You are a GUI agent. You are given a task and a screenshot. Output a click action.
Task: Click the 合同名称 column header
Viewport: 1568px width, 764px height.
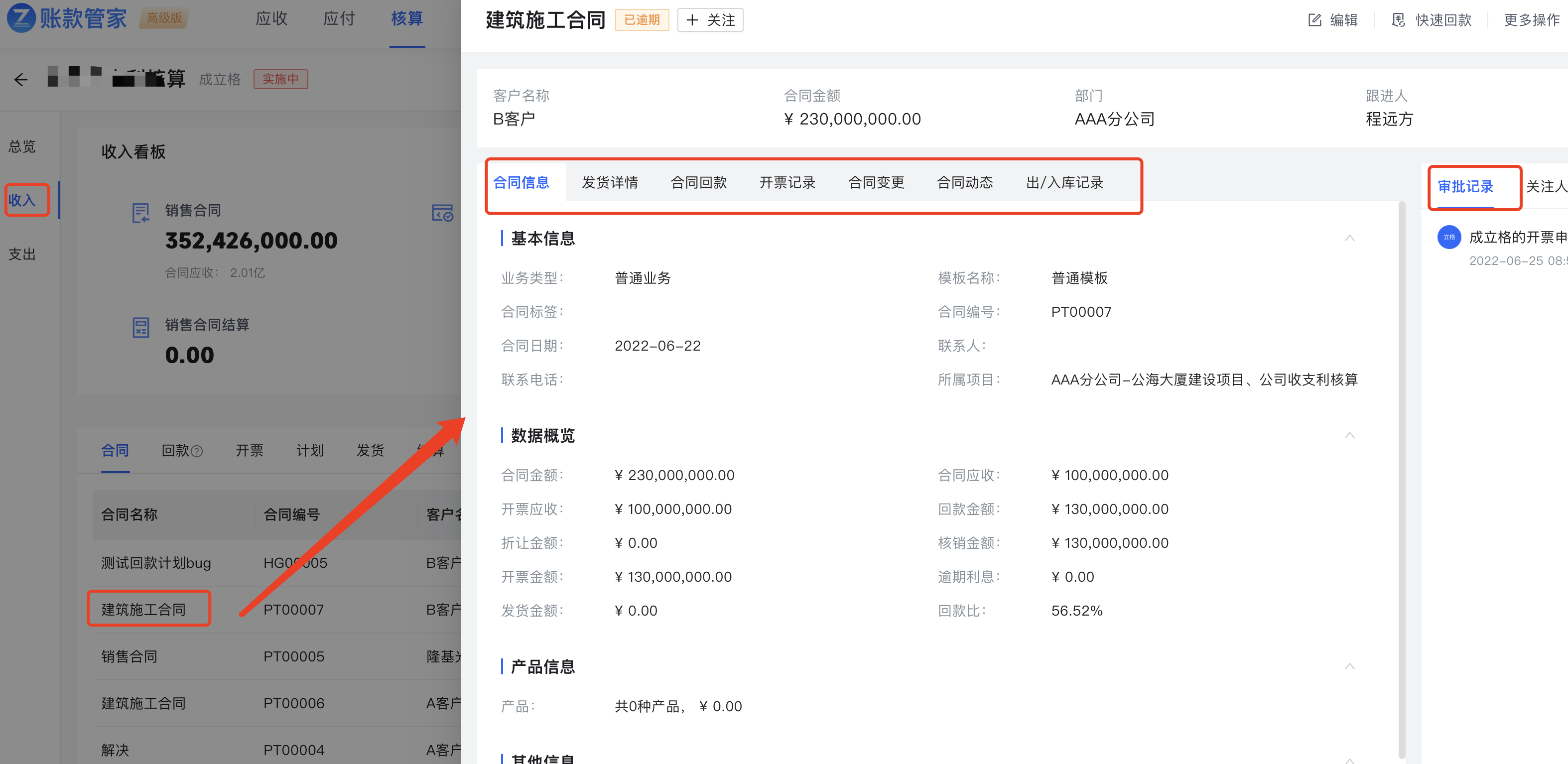[130, 515]
